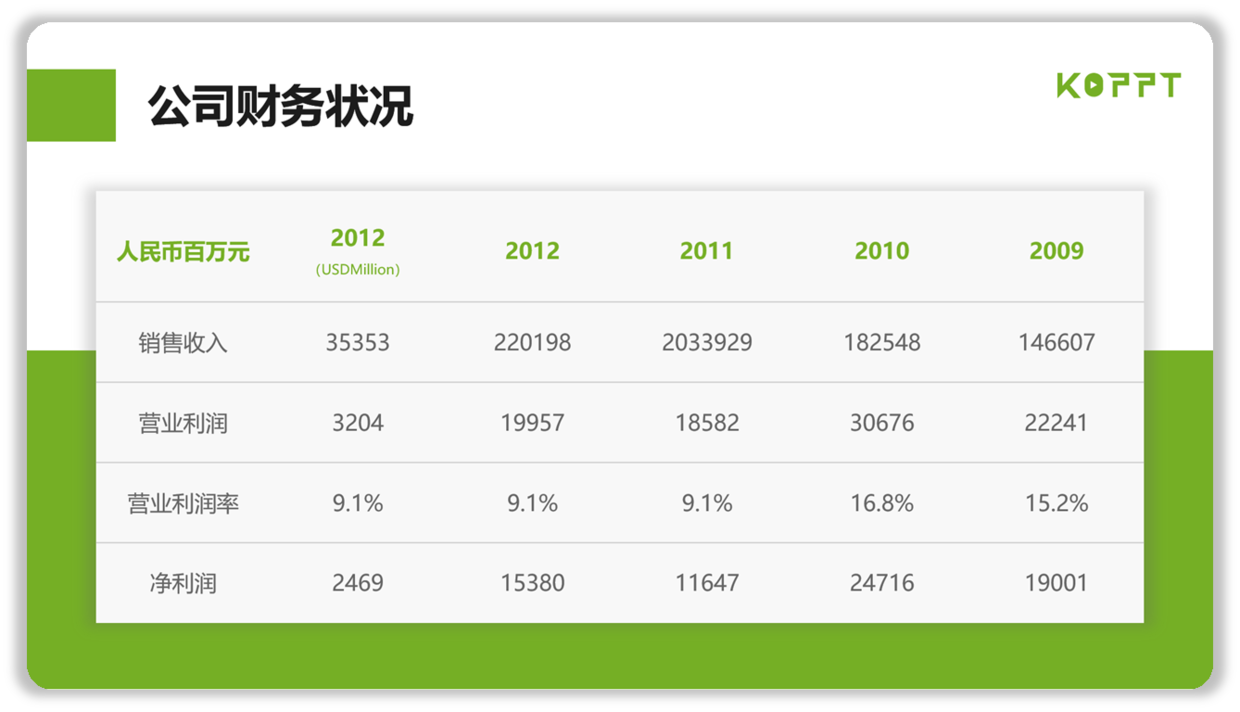This screenshot has height=712, width=1240.
Task: Select the sales value 146607
Action: [x=1057, y=342]
